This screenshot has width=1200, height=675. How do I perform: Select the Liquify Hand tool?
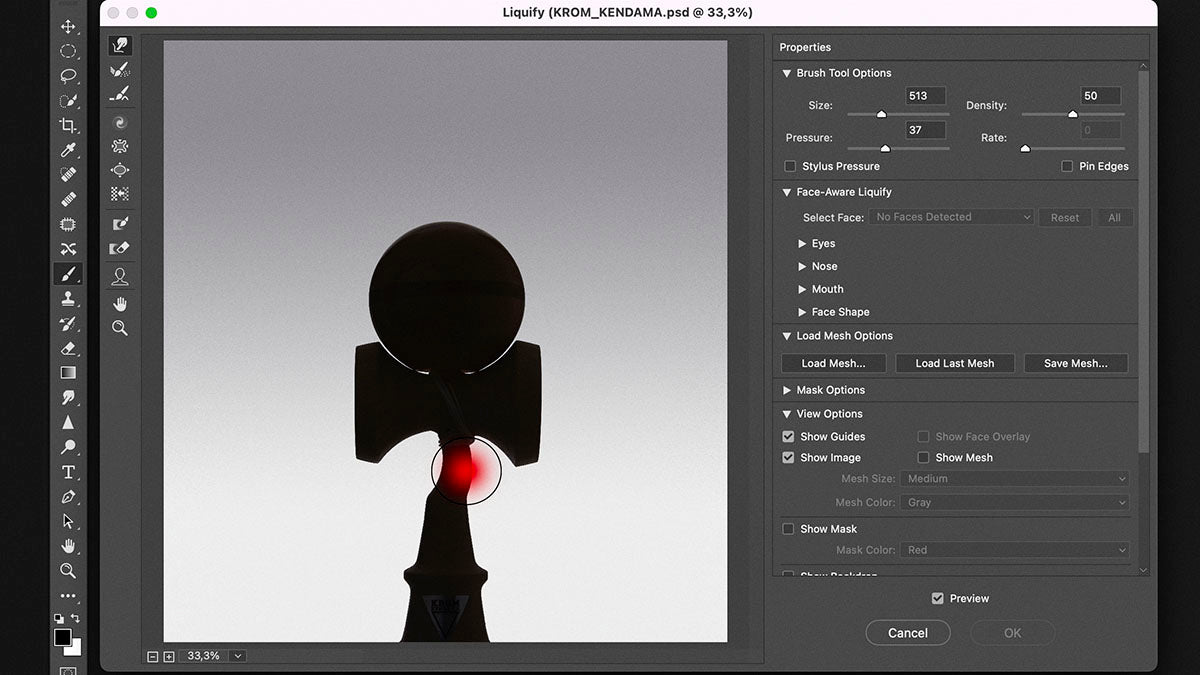click(120, 303)
